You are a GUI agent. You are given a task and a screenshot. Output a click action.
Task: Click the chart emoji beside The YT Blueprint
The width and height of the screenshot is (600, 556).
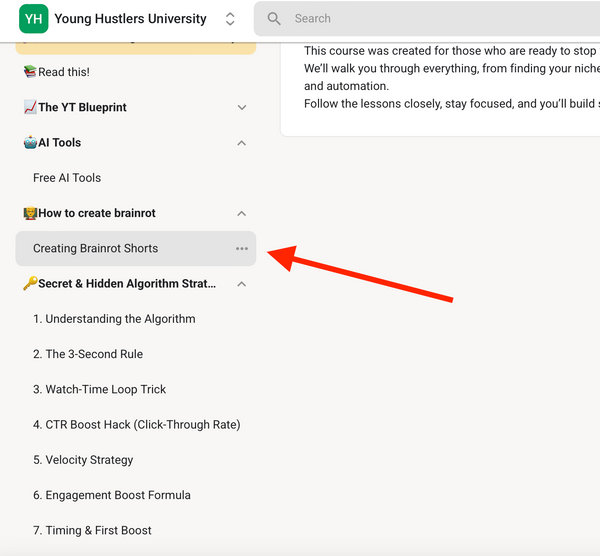click(29, 108)
